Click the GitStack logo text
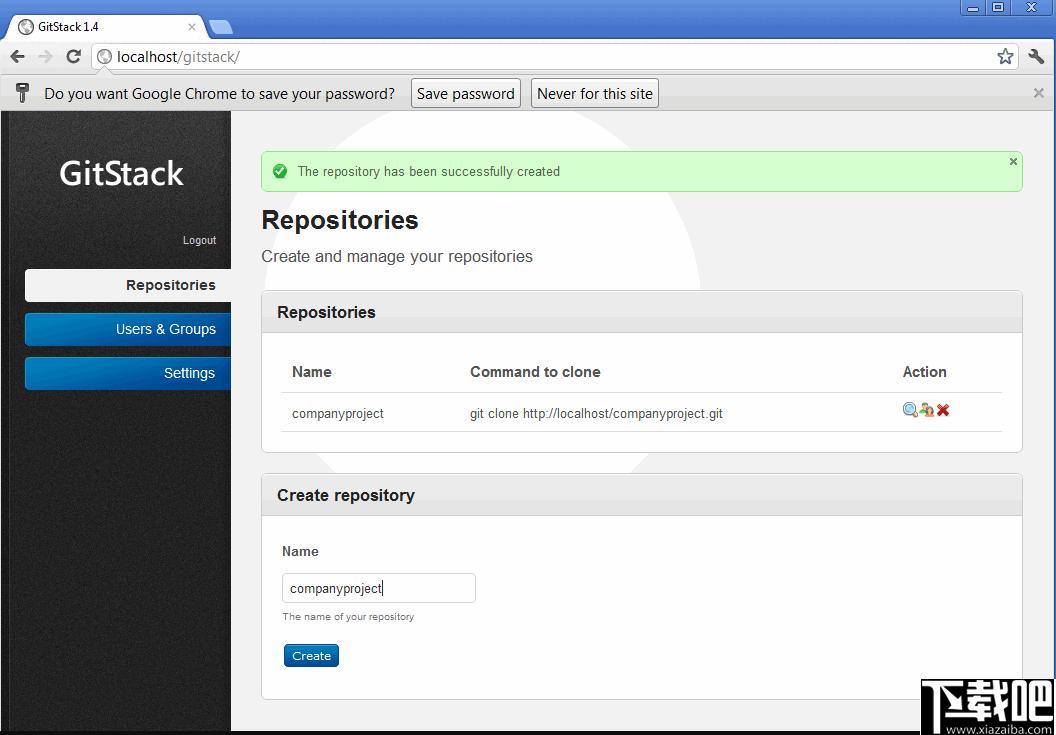Screen dimensions: 1056x735 point(121,174)
